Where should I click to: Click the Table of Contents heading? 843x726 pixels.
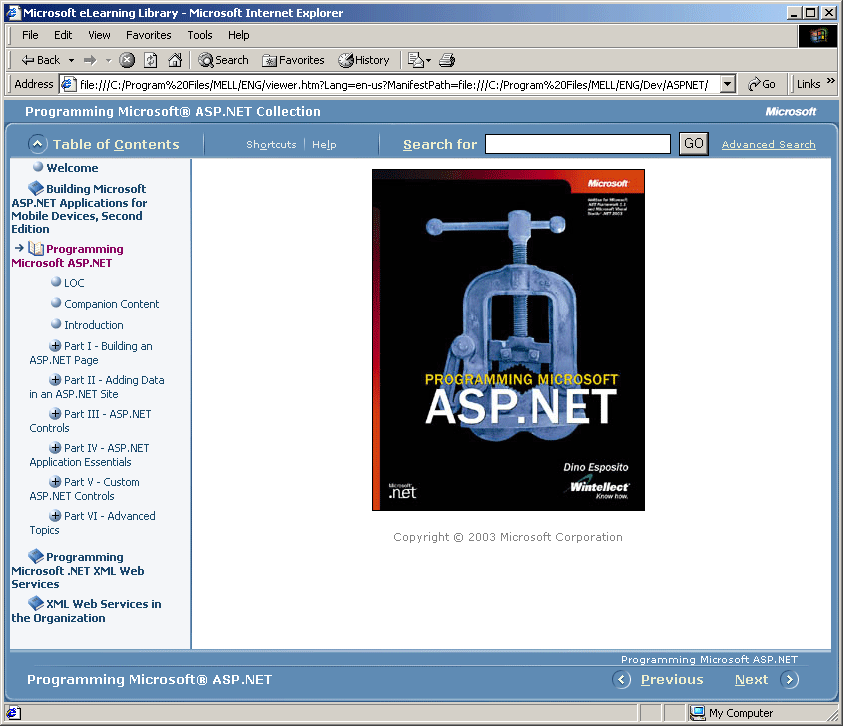[116, 144]
